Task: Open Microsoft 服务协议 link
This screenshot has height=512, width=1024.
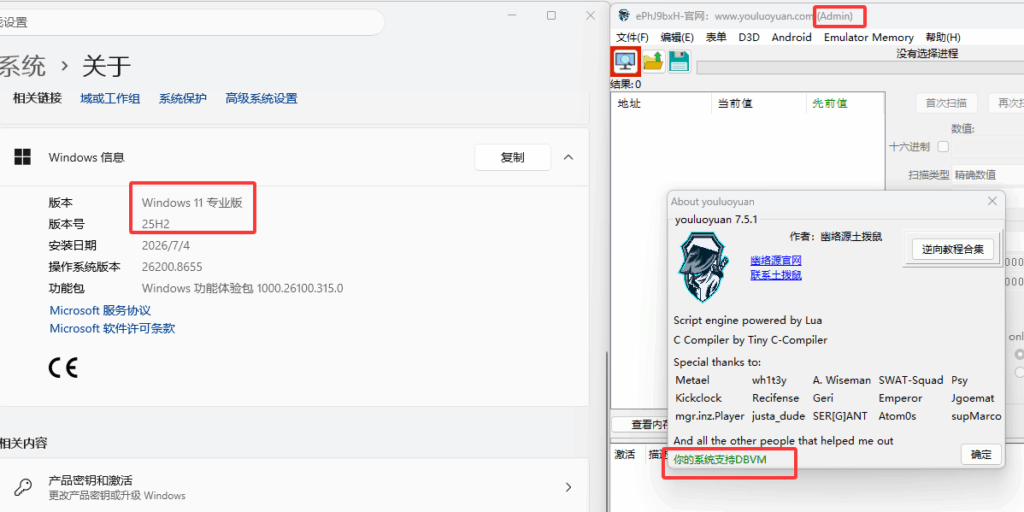Action: pyautogui.click(x=101, y=310)
